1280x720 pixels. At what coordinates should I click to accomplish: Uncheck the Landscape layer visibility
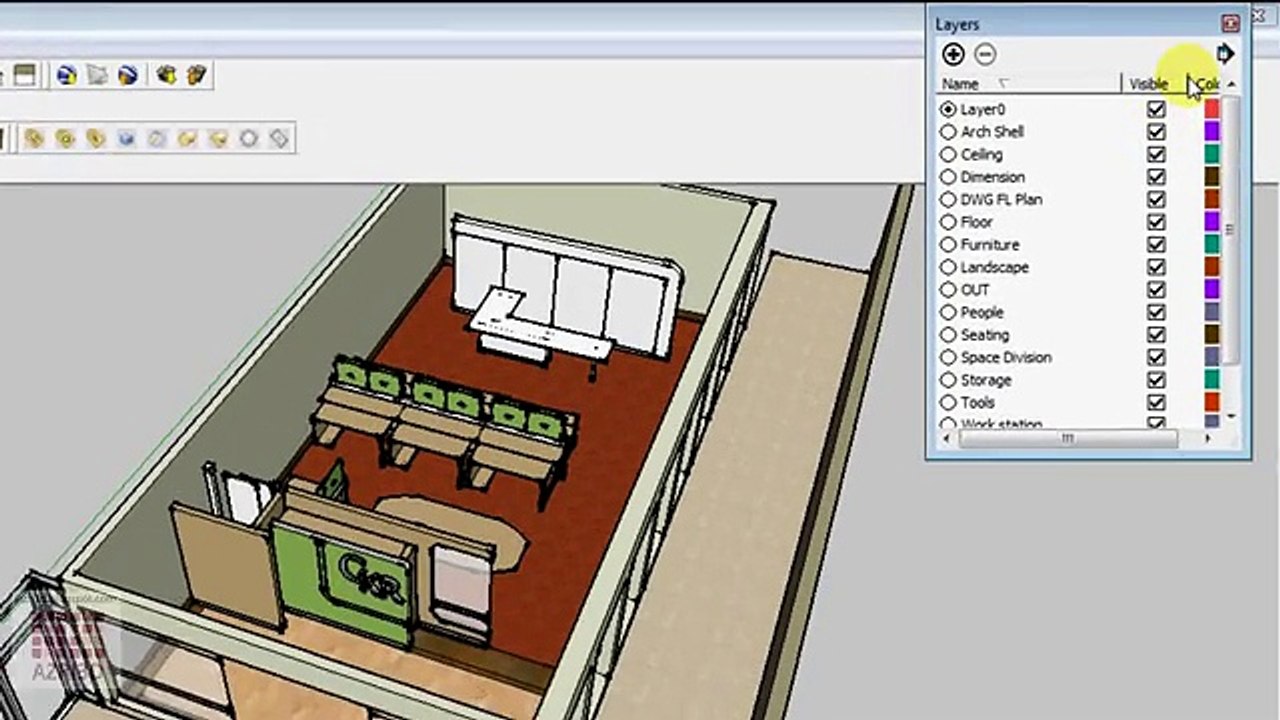[x=1156, y=268]
